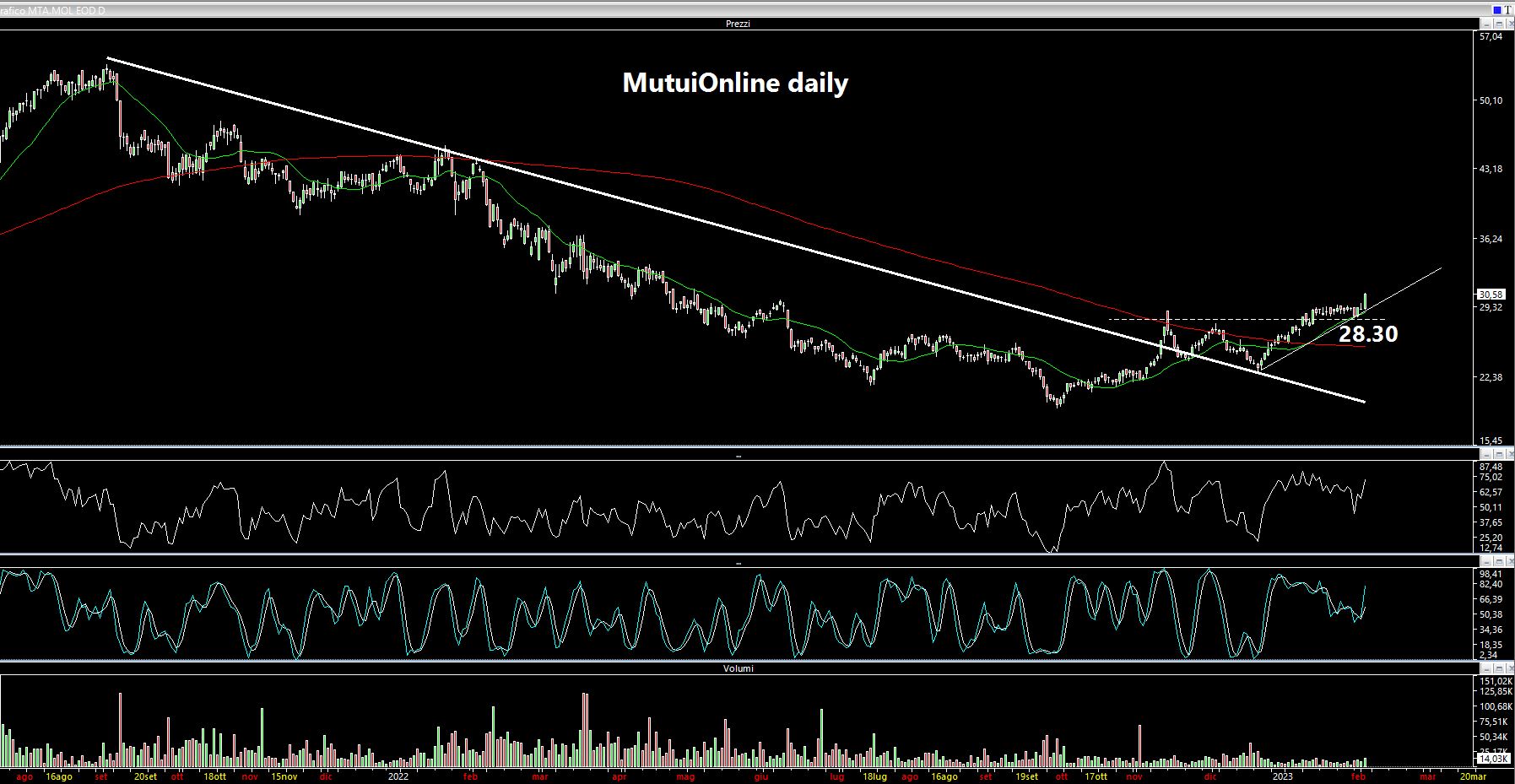The height and width of the screenshot is (784, 1515).
Task: Click the blue square color icon in title bar
Action: point(1497,10)
